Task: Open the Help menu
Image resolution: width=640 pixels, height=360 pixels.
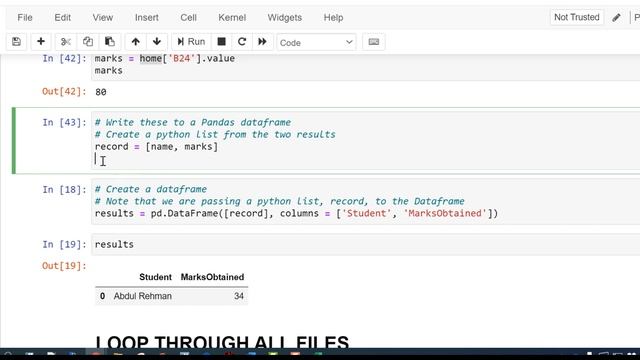Action: pos(333,18)
